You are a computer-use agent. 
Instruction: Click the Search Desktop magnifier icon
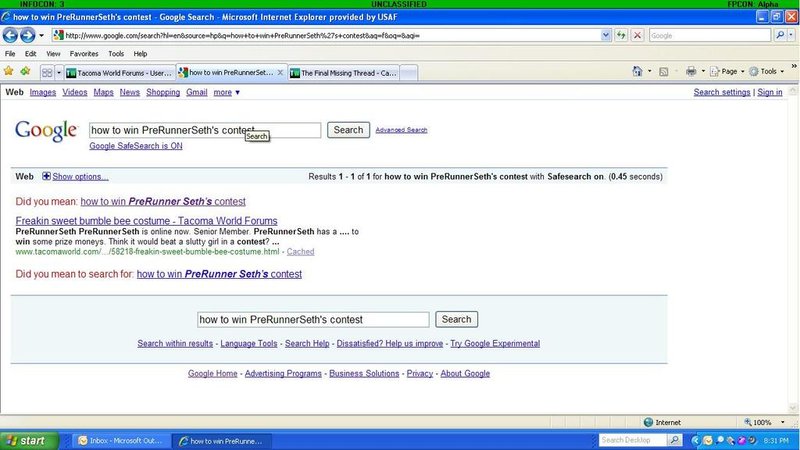point(674,440)
